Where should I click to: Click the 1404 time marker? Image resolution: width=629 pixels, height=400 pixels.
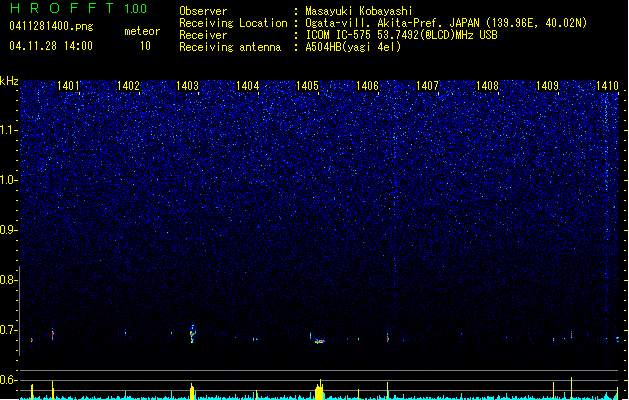tap(248, 86)
